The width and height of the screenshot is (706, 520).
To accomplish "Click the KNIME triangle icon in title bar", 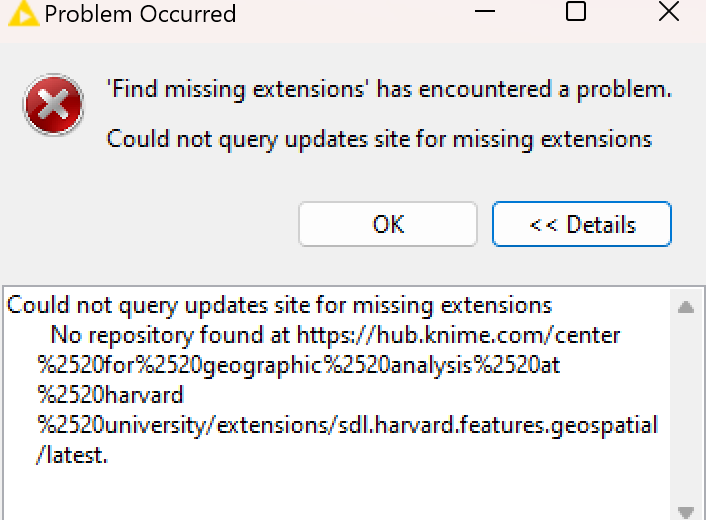I will (x=23, y=13).
